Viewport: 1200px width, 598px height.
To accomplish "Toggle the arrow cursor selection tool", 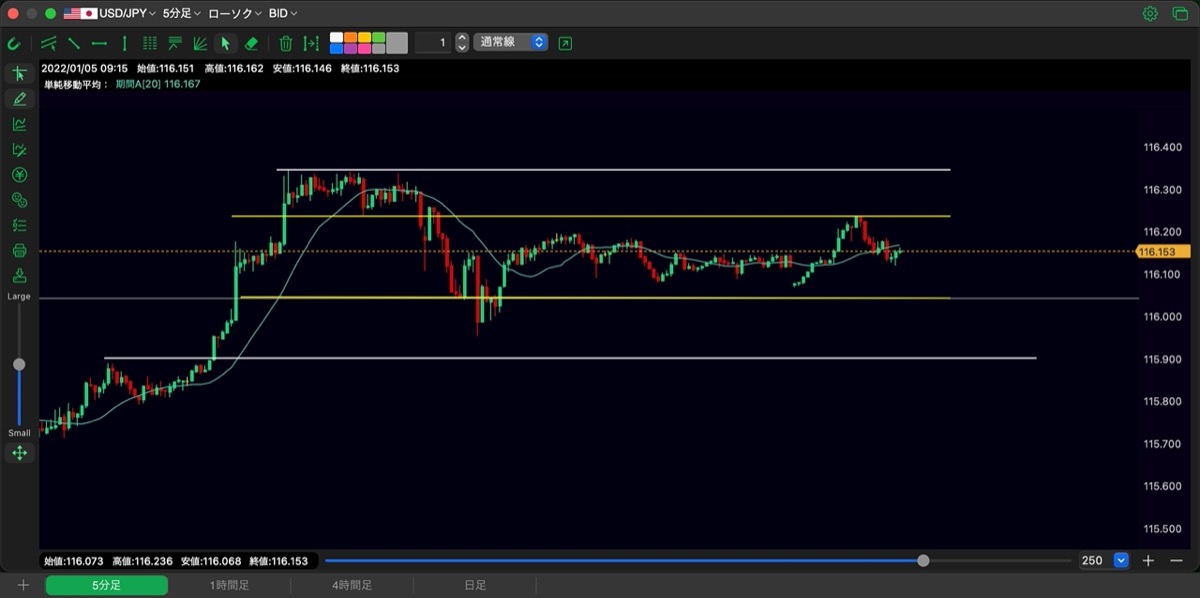I will 225,43.
